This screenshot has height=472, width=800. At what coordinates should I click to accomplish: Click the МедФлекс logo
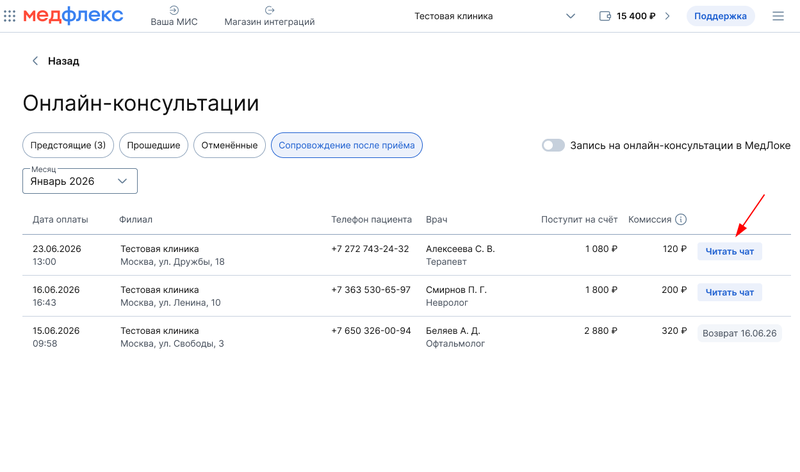tap(73, 15)
